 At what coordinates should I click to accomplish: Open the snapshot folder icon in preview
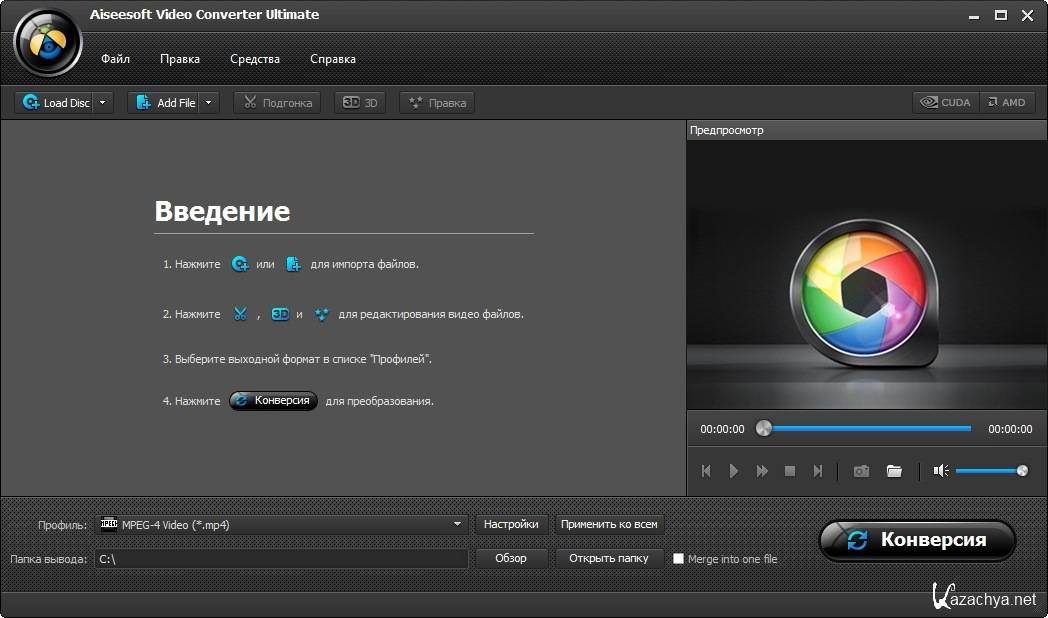[x=894, y=471]
